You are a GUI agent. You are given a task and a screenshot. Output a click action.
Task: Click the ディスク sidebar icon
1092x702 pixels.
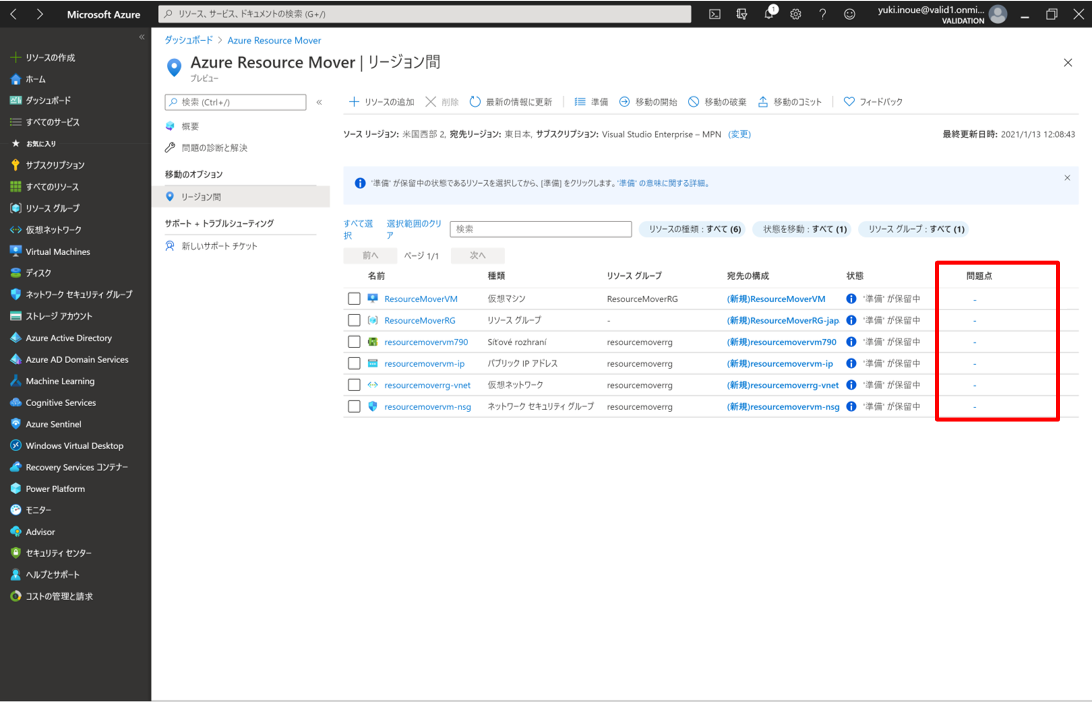click(16, 273)
